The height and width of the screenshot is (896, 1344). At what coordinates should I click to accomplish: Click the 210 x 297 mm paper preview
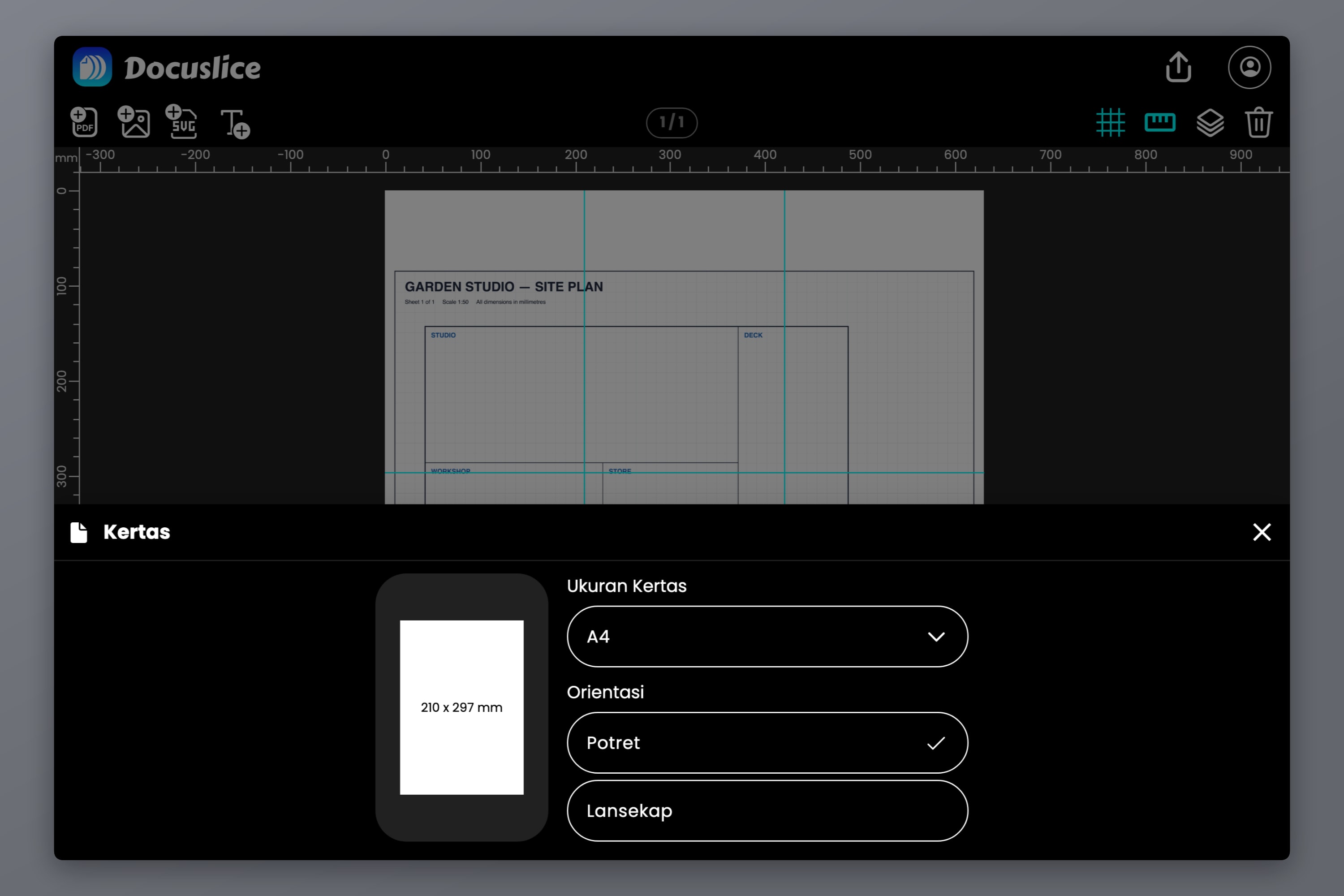(x=462, y=707)
